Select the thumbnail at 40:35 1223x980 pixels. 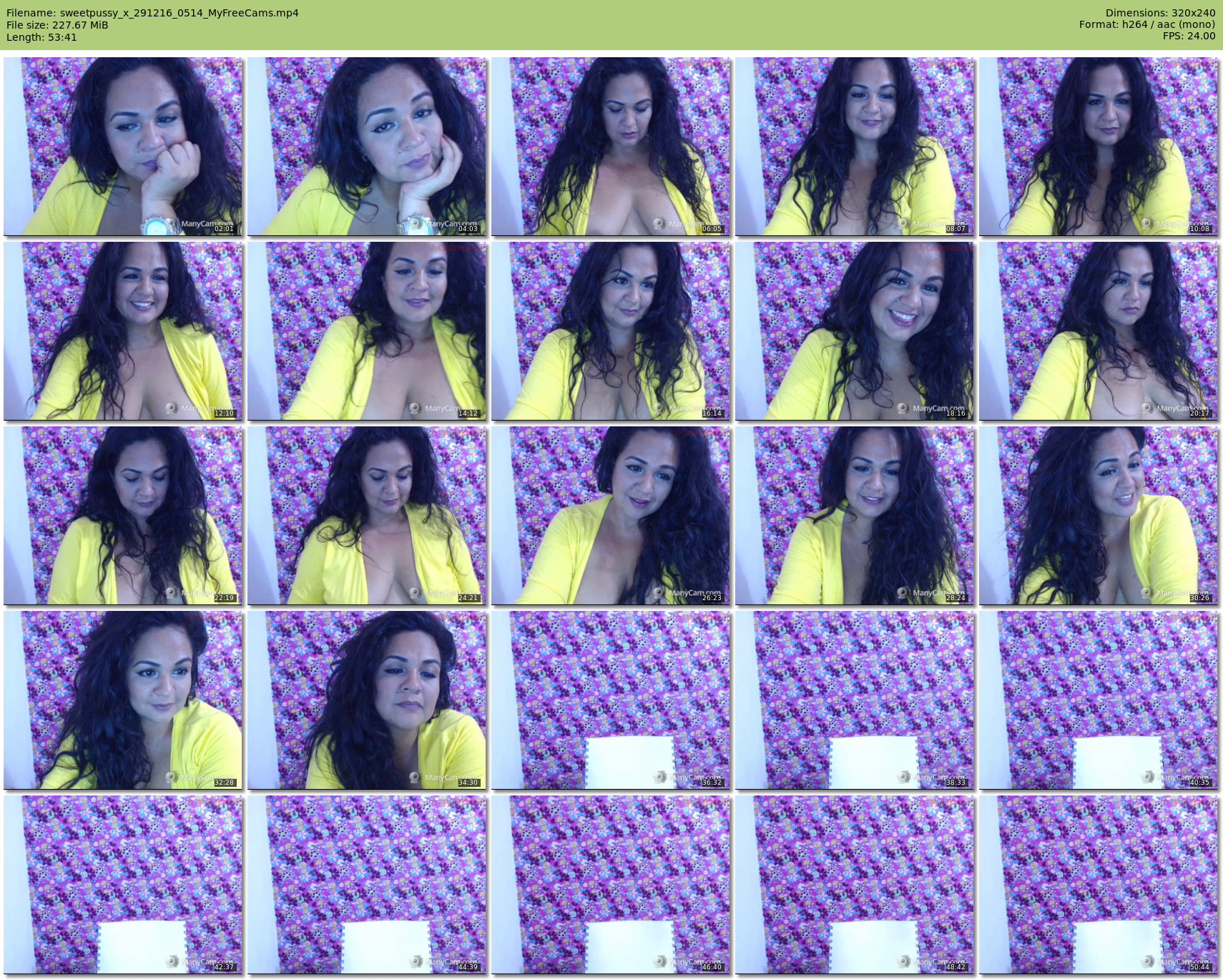pos(1099,700)
